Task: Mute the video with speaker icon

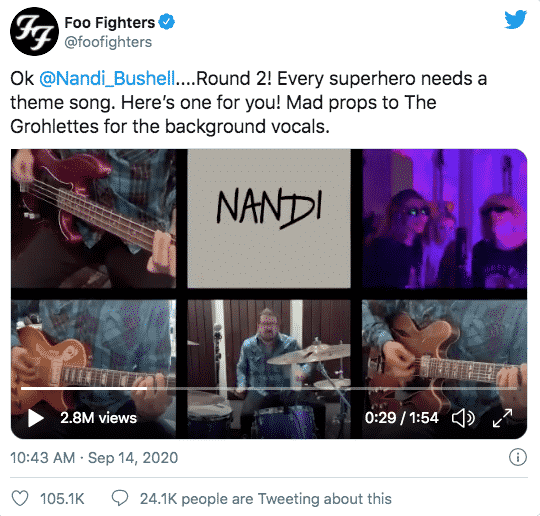Action: (x=463, y=418)
